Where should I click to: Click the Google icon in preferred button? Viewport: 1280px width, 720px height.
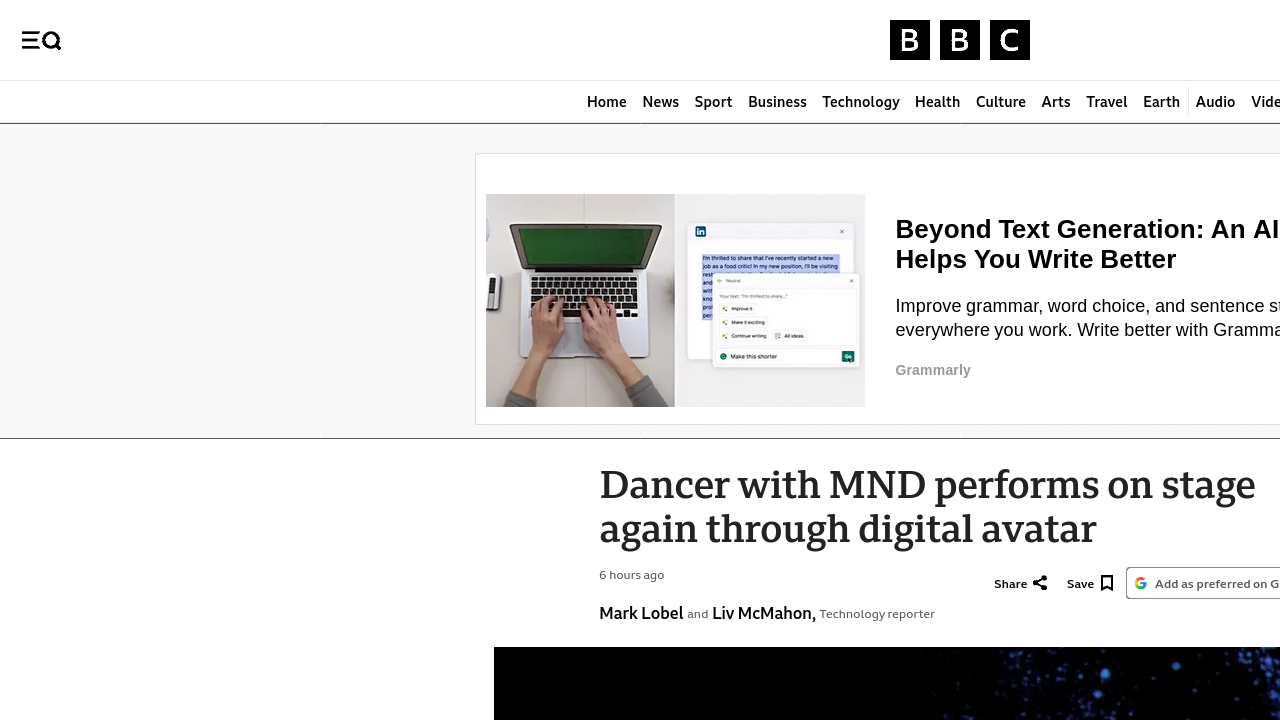(1141, 584)
